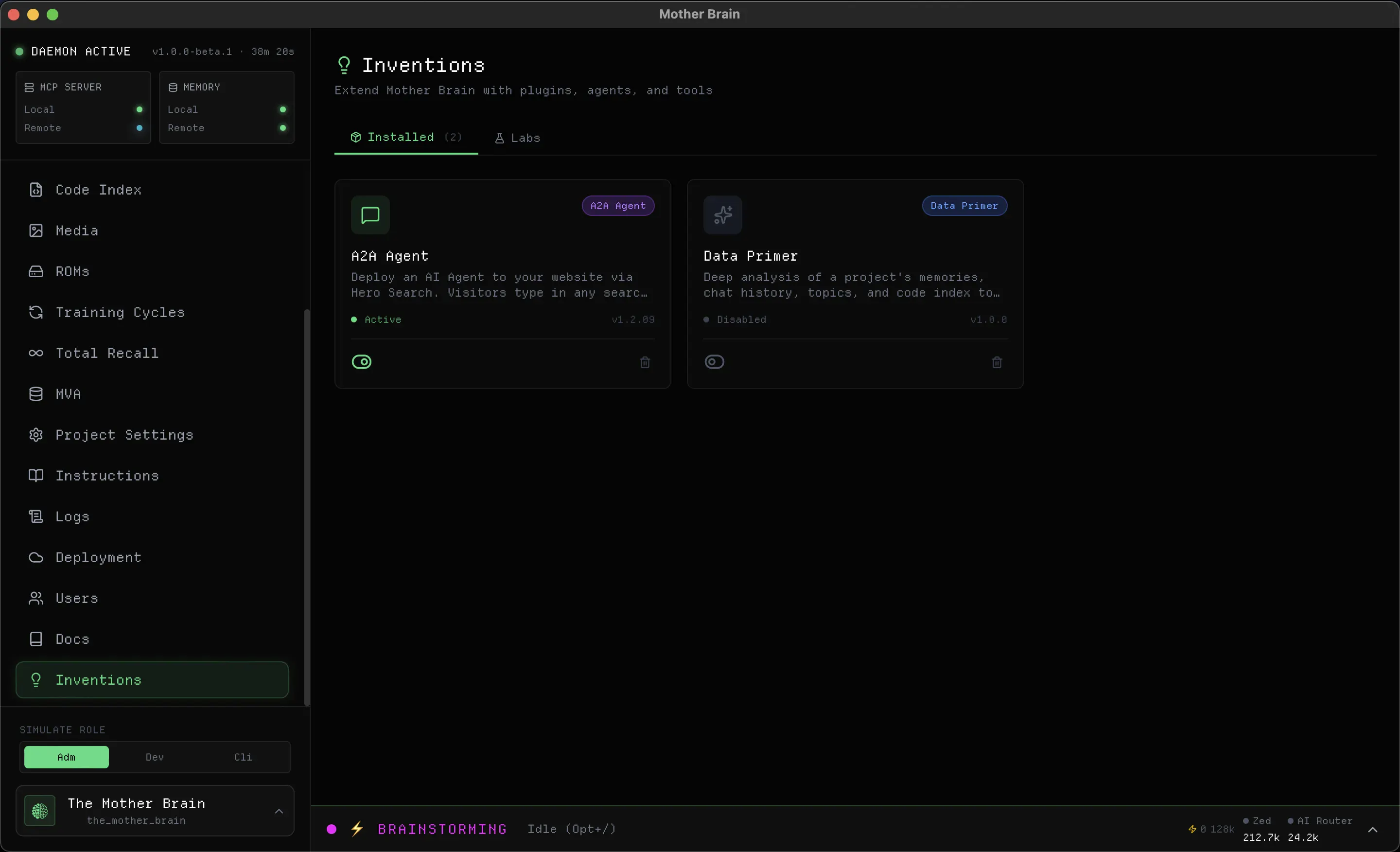Click the A2A Agent purple tag
The width and height of the screenshot is (1400, 852).
(618, 206)
